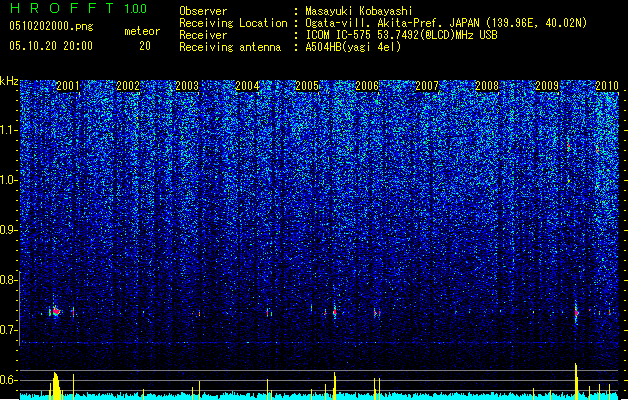
Task: Click the Receiver label
Action: (203, 35)
